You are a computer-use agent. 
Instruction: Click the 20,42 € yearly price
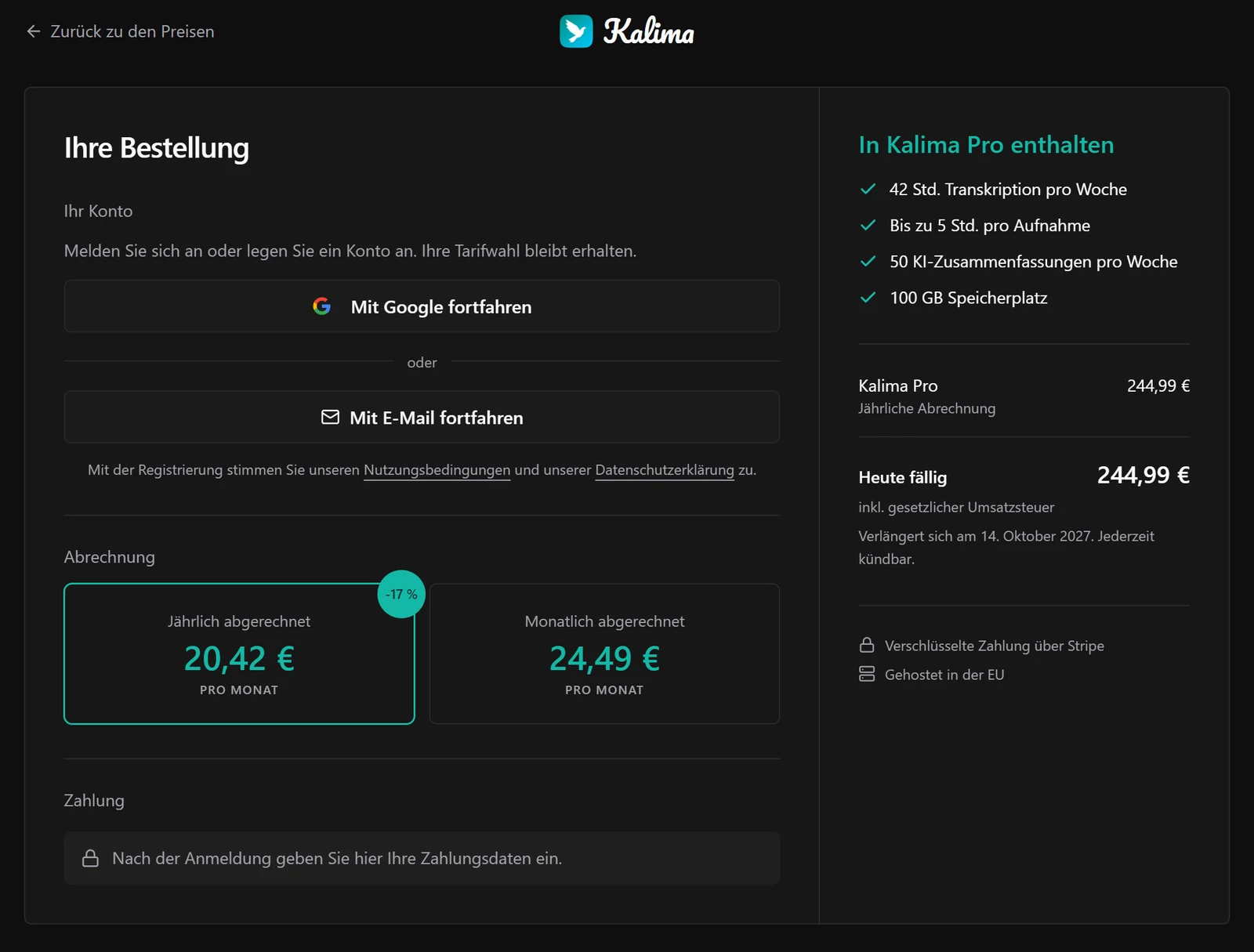click(239, 658)
